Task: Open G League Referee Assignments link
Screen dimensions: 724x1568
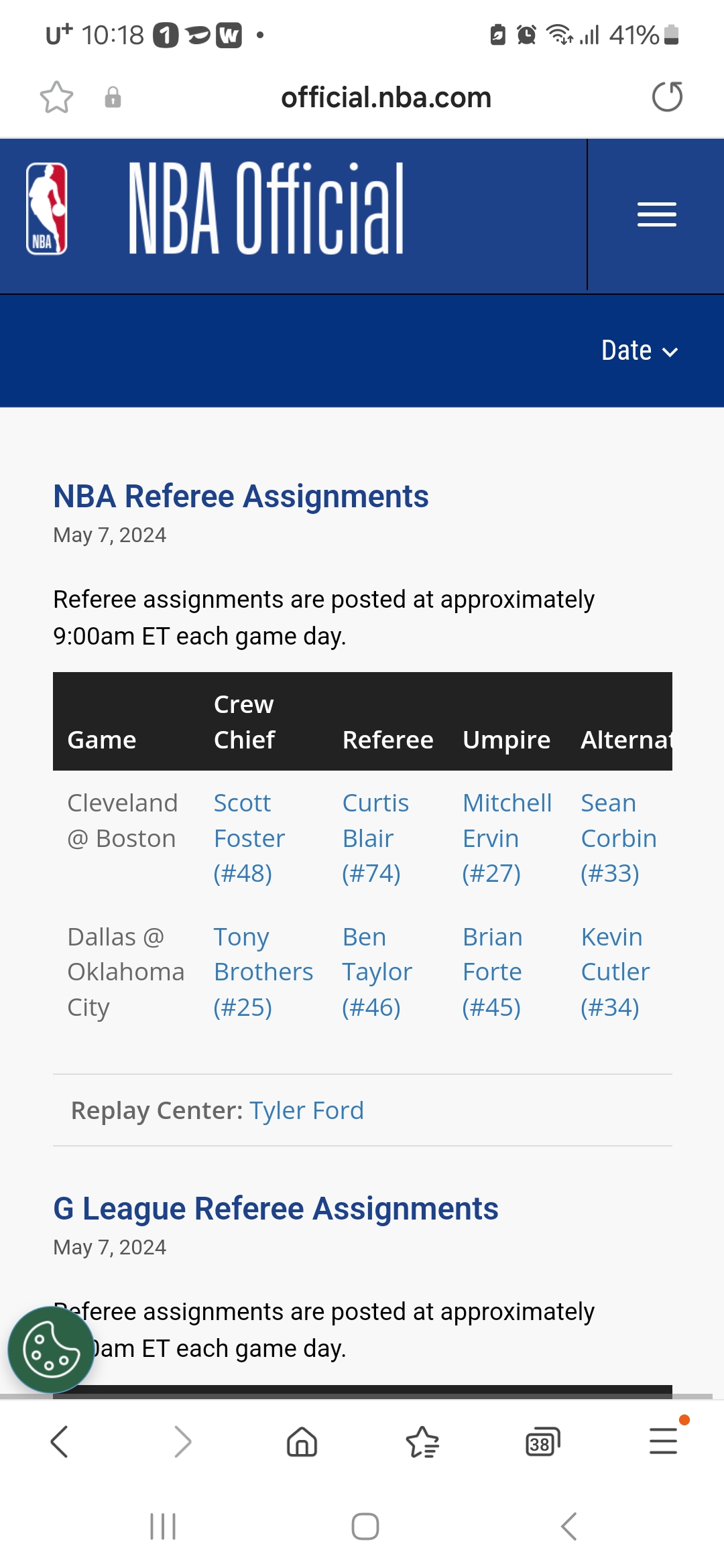Action: 276,1209
